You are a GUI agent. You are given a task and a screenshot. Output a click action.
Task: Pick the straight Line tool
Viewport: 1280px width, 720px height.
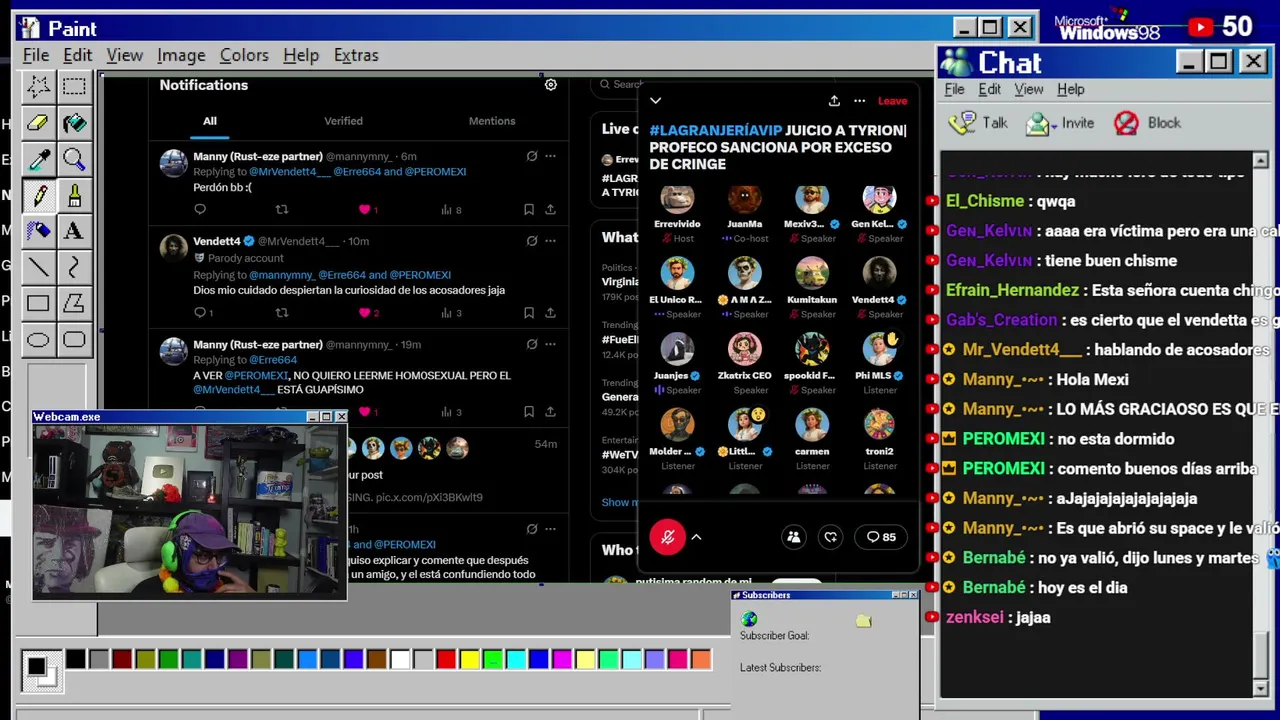[38, 266]
